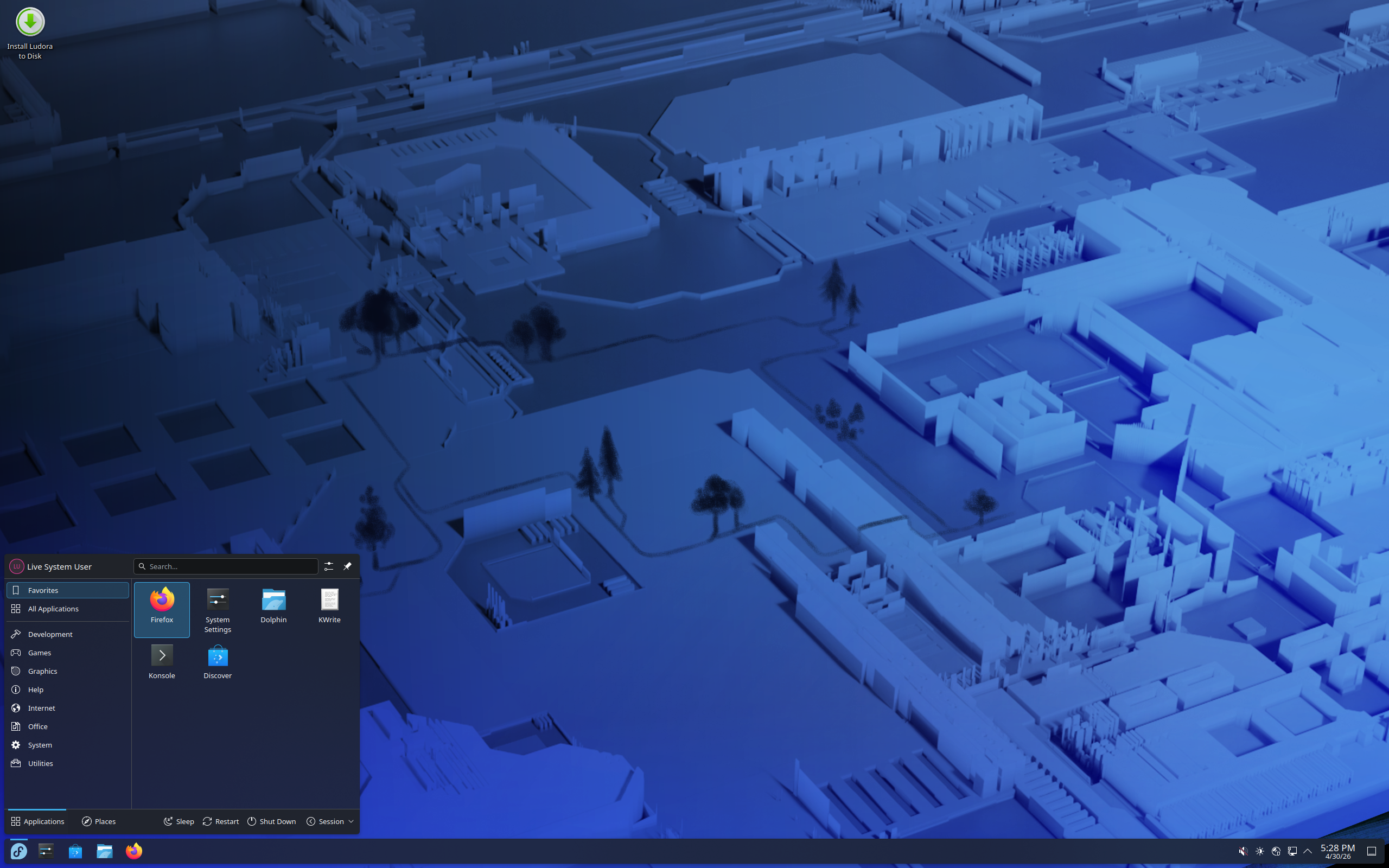Viewport: 1389px width, 868px height.
Task: Click the Sleep button
Action: tap(179, 821)
